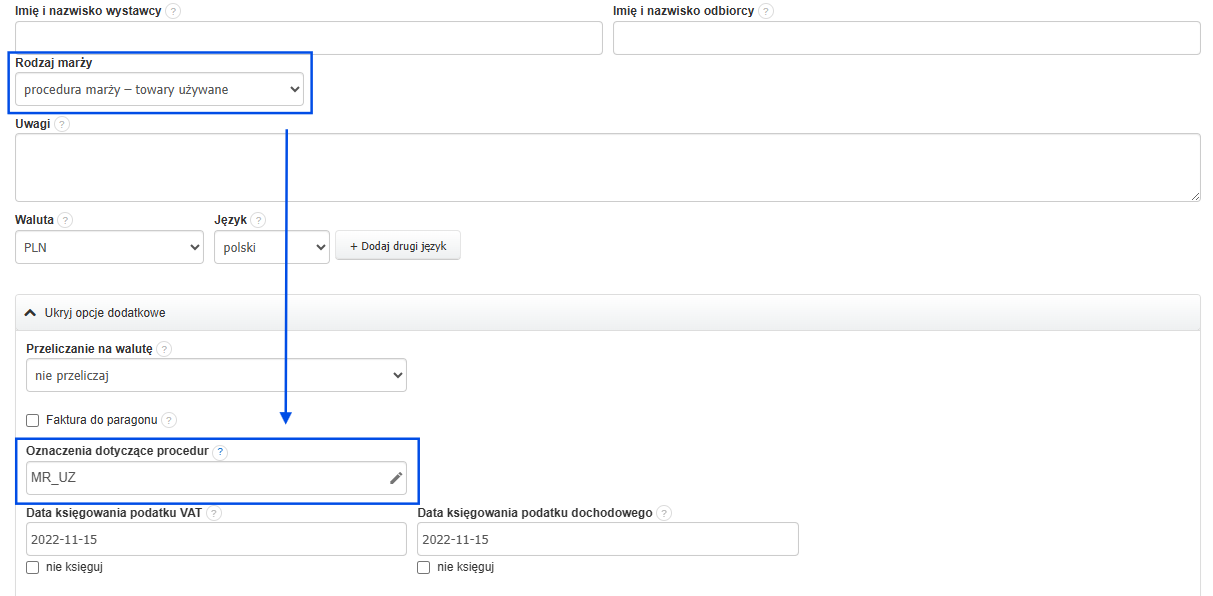Click help icon beside Imię i nazwisko odbiorcy

coord(766,11)
